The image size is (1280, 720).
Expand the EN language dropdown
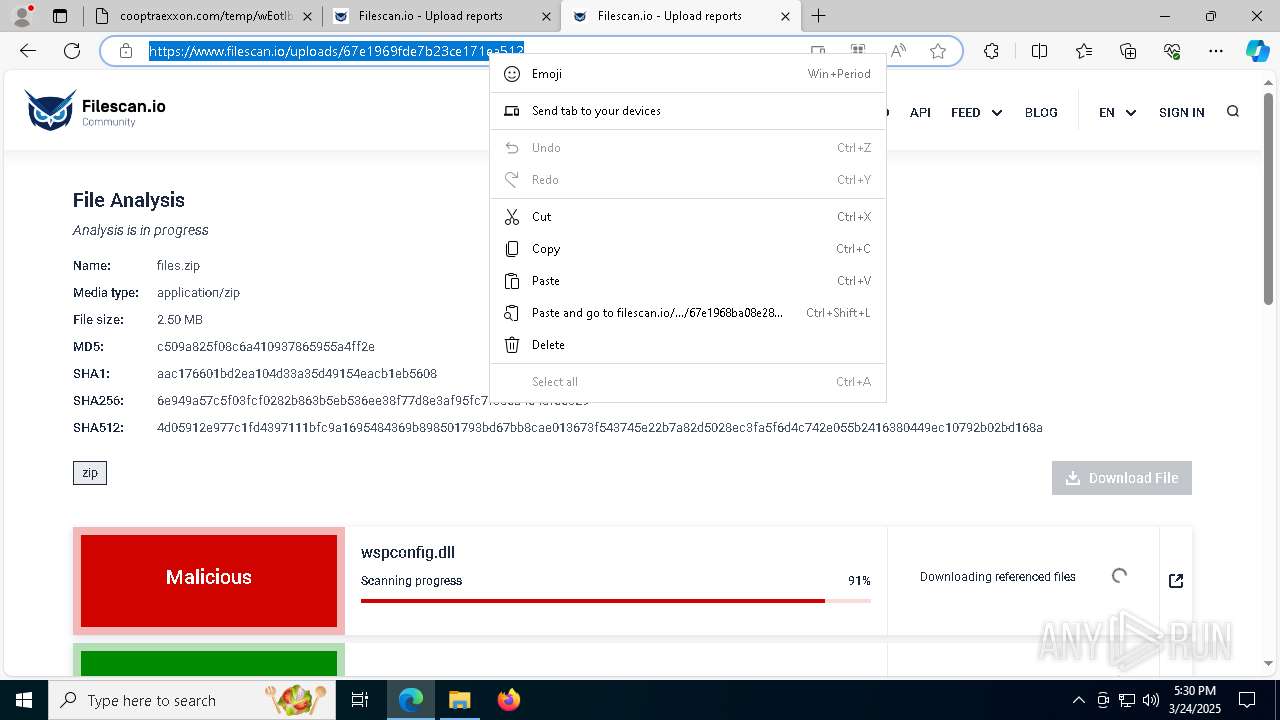1117,113
